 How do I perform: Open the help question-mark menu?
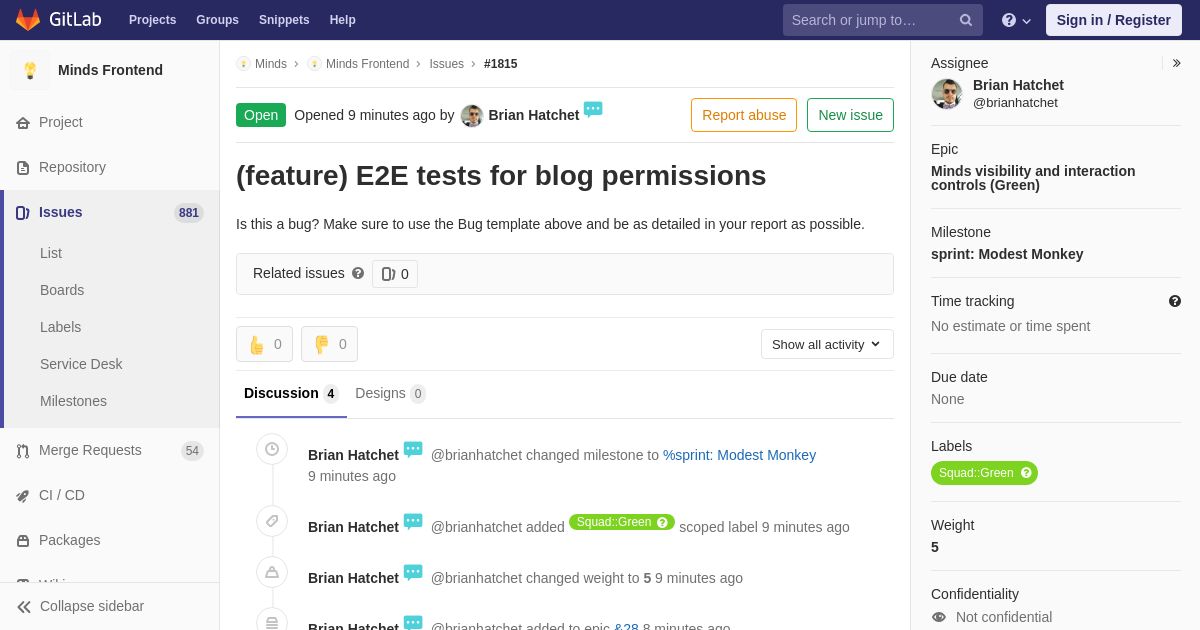(1015, 20)
